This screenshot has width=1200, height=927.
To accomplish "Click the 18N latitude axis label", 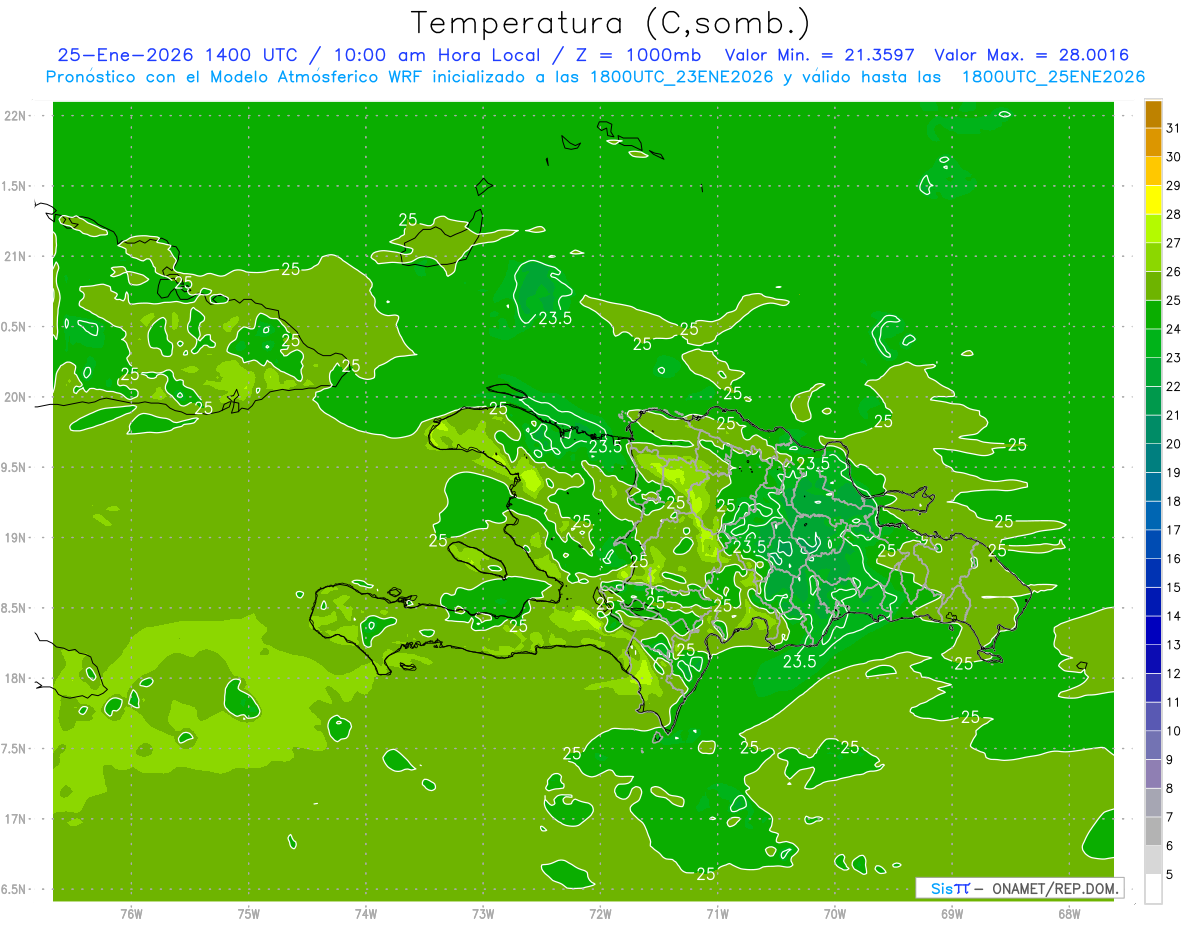I will coord(17,679).
